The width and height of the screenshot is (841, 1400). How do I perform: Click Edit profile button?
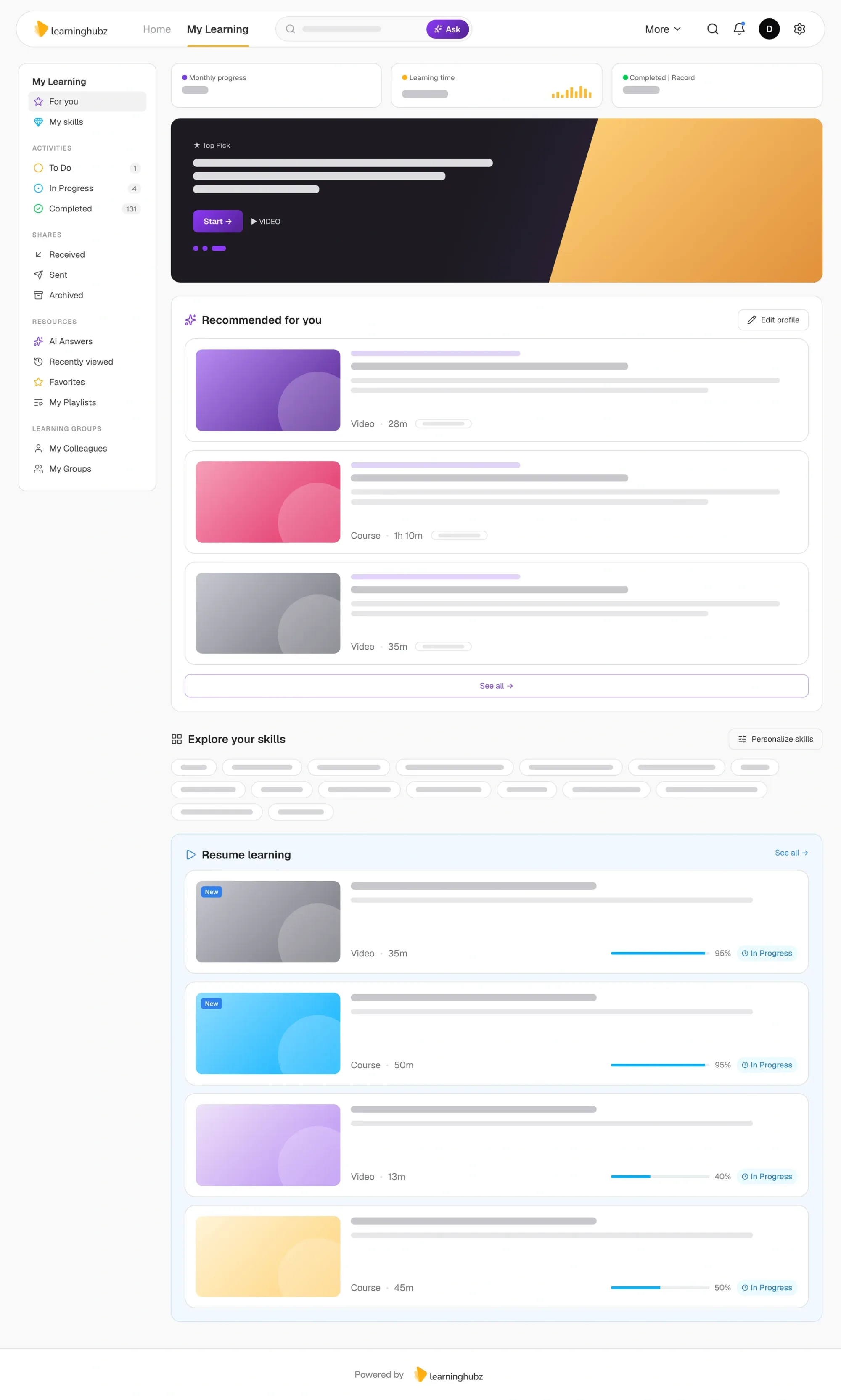coord(772,320)
